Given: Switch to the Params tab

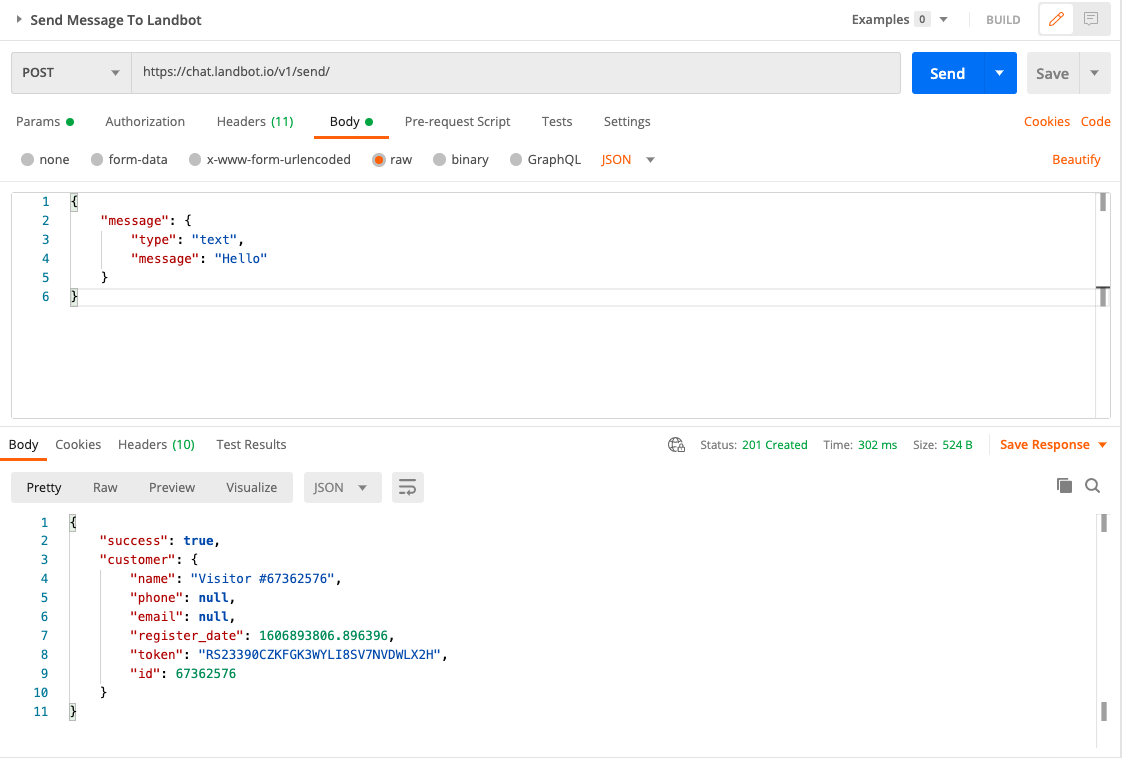Looking at the screenshot, I should point(44,122).
